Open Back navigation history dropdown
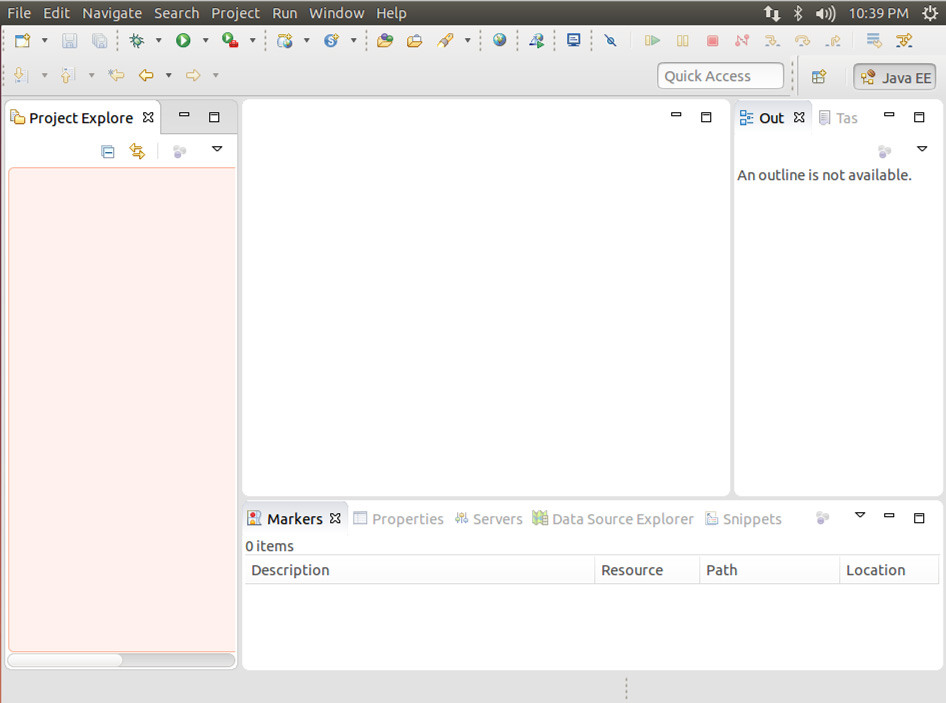The image size is (946, 703). (168, 75)
